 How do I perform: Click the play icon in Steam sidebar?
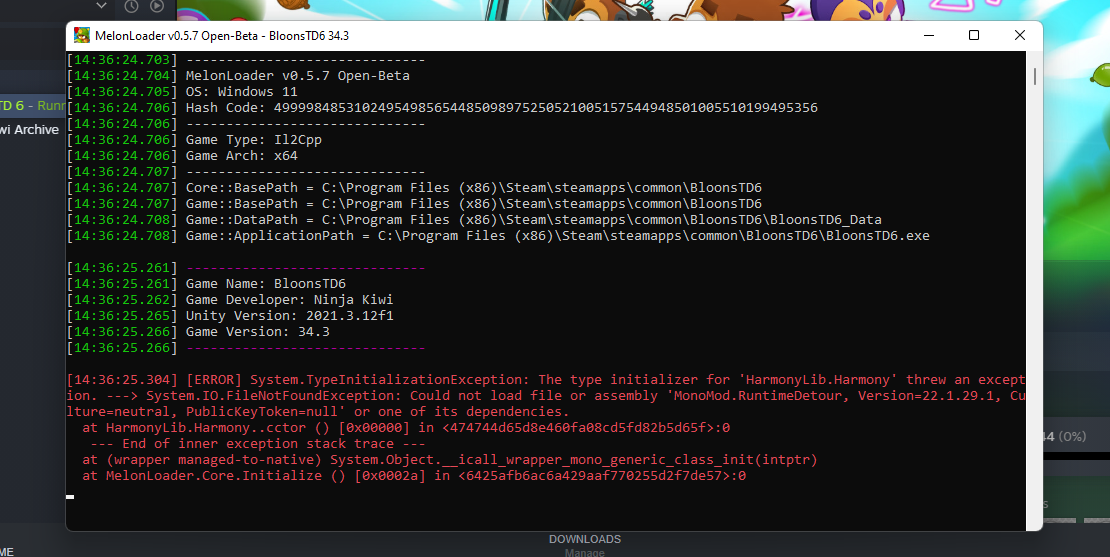point(157,6)
